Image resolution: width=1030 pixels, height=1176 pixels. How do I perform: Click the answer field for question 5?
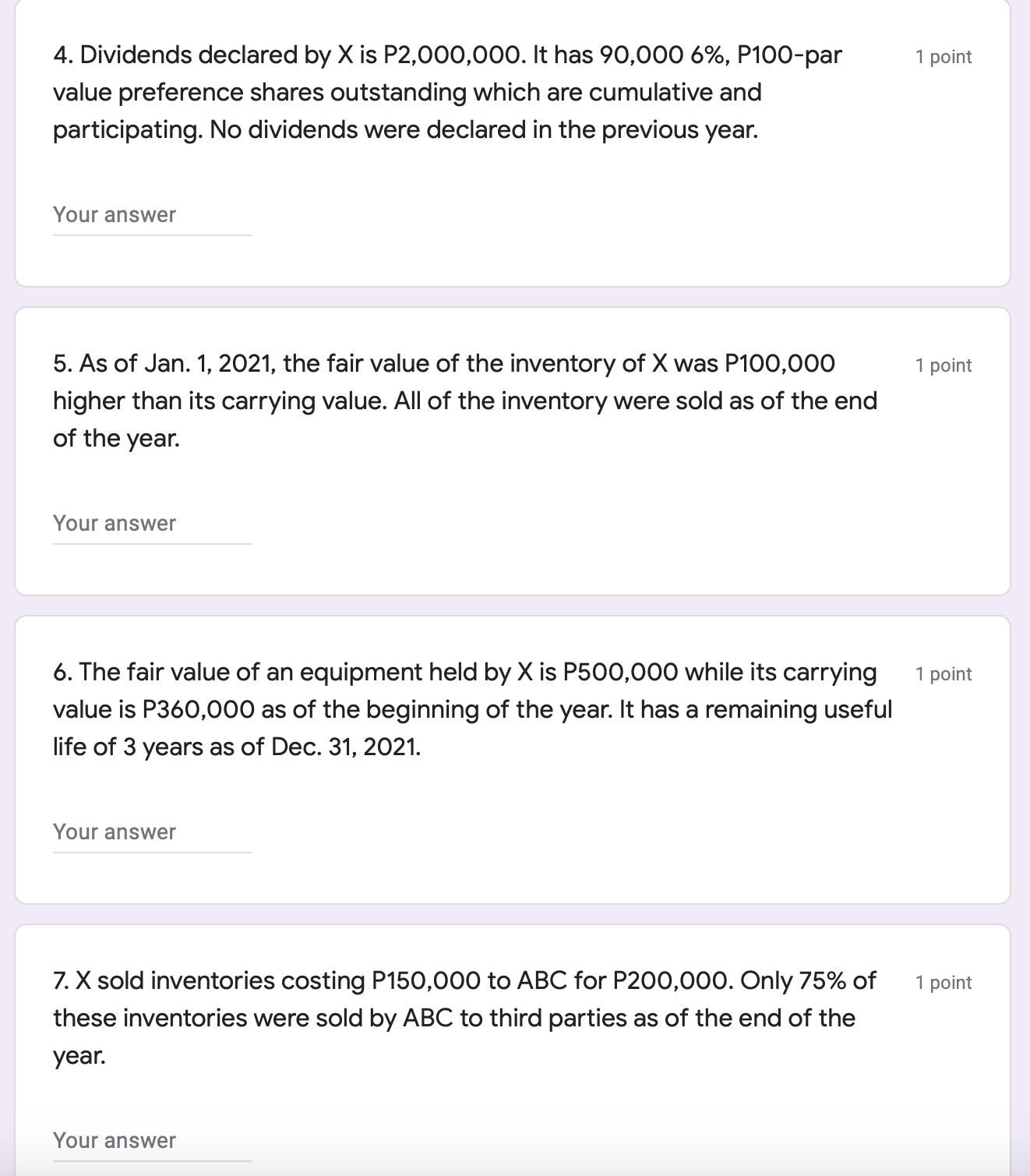[x=152, y=523]
